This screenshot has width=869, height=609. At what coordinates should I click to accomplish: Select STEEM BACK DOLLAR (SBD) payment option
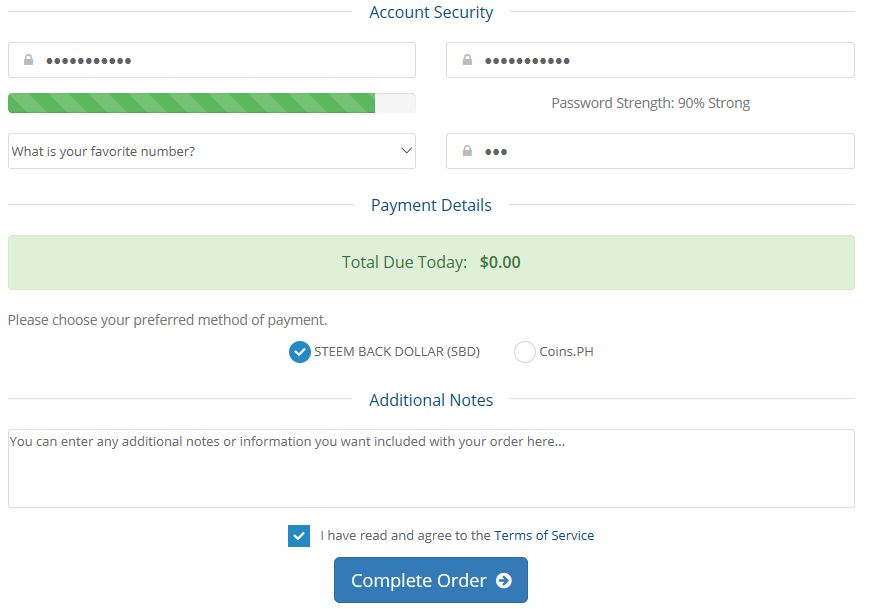pyautogui.click(x=300, y=352)
